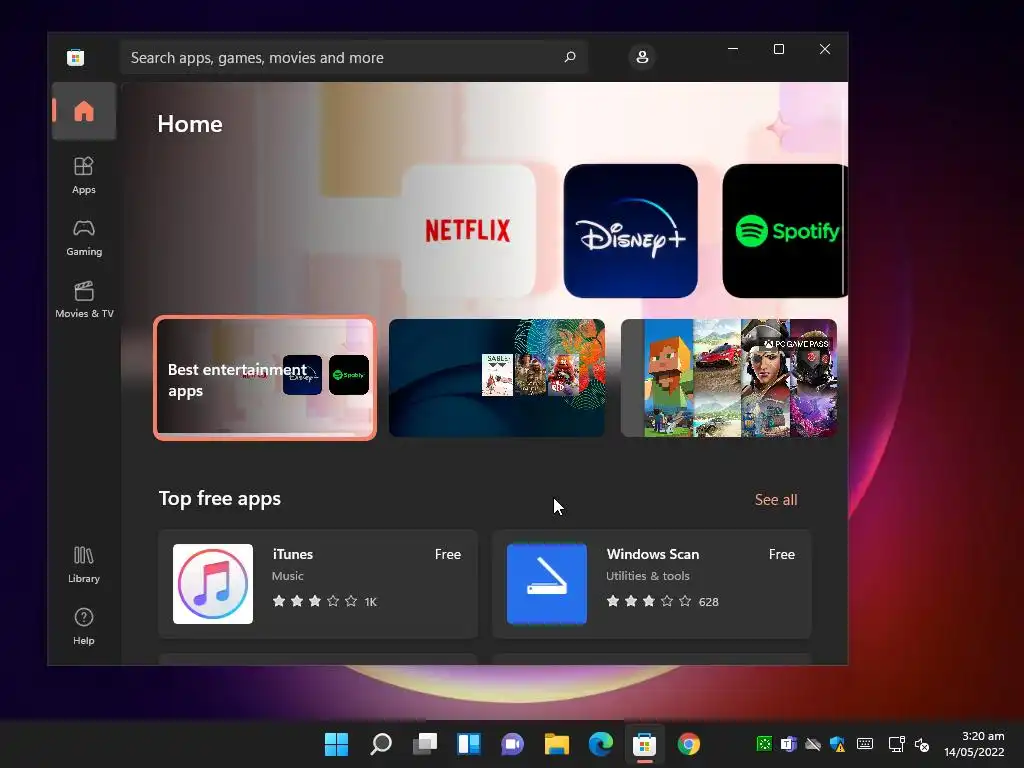The width and height of the screenshot is (1024, 768).
Task: Click the Home page heading
Action: pos(190,124)
